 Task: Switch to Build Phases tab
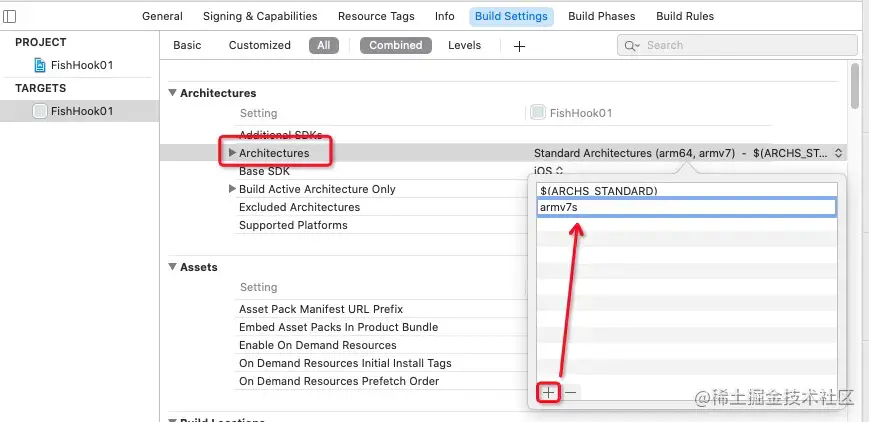pos(601,16)
